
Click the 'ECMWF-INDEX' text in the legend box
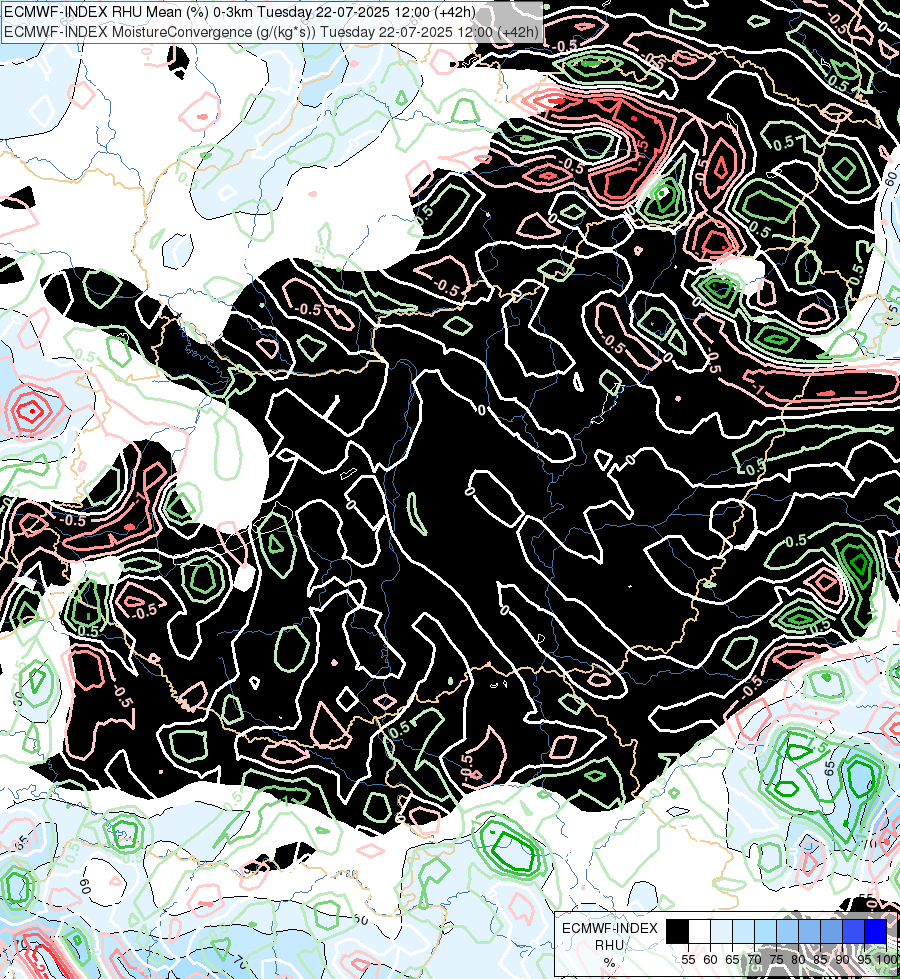coord(610,928)
